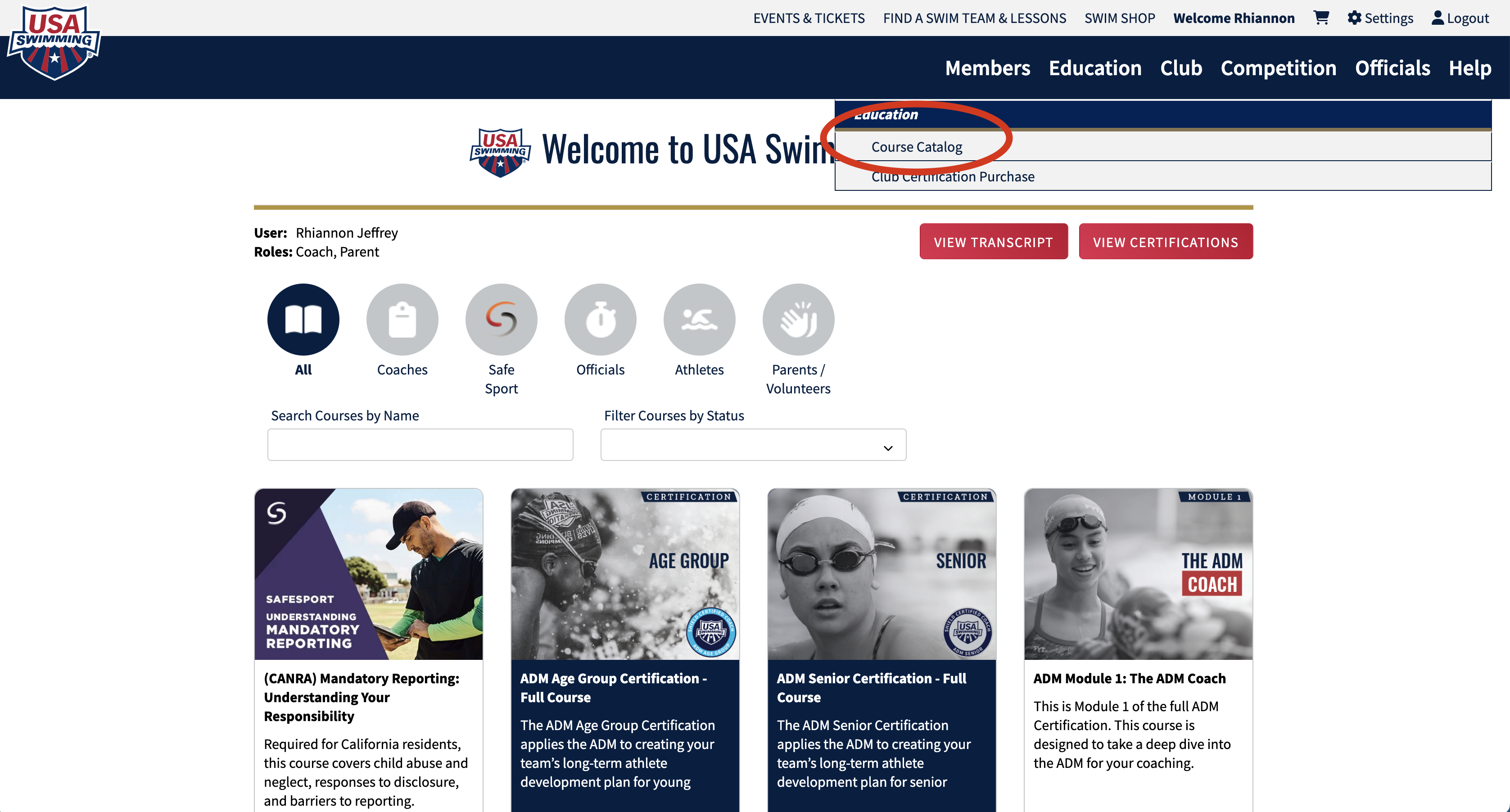Click the Search Courses by Name field
The height and width of the screenshot is (812, 1510).
pos(420,445)
